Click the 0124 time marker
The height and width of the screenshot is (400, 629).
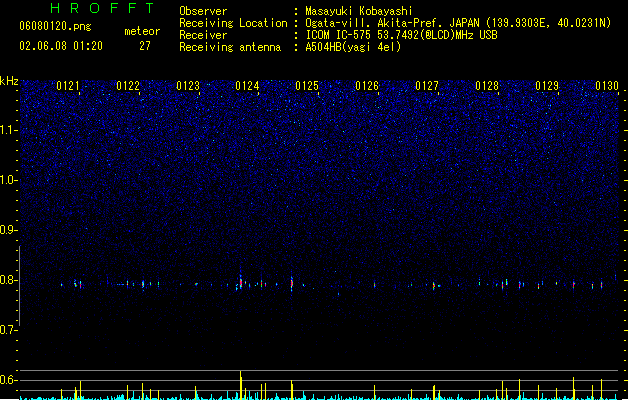[x=247, y=86]
